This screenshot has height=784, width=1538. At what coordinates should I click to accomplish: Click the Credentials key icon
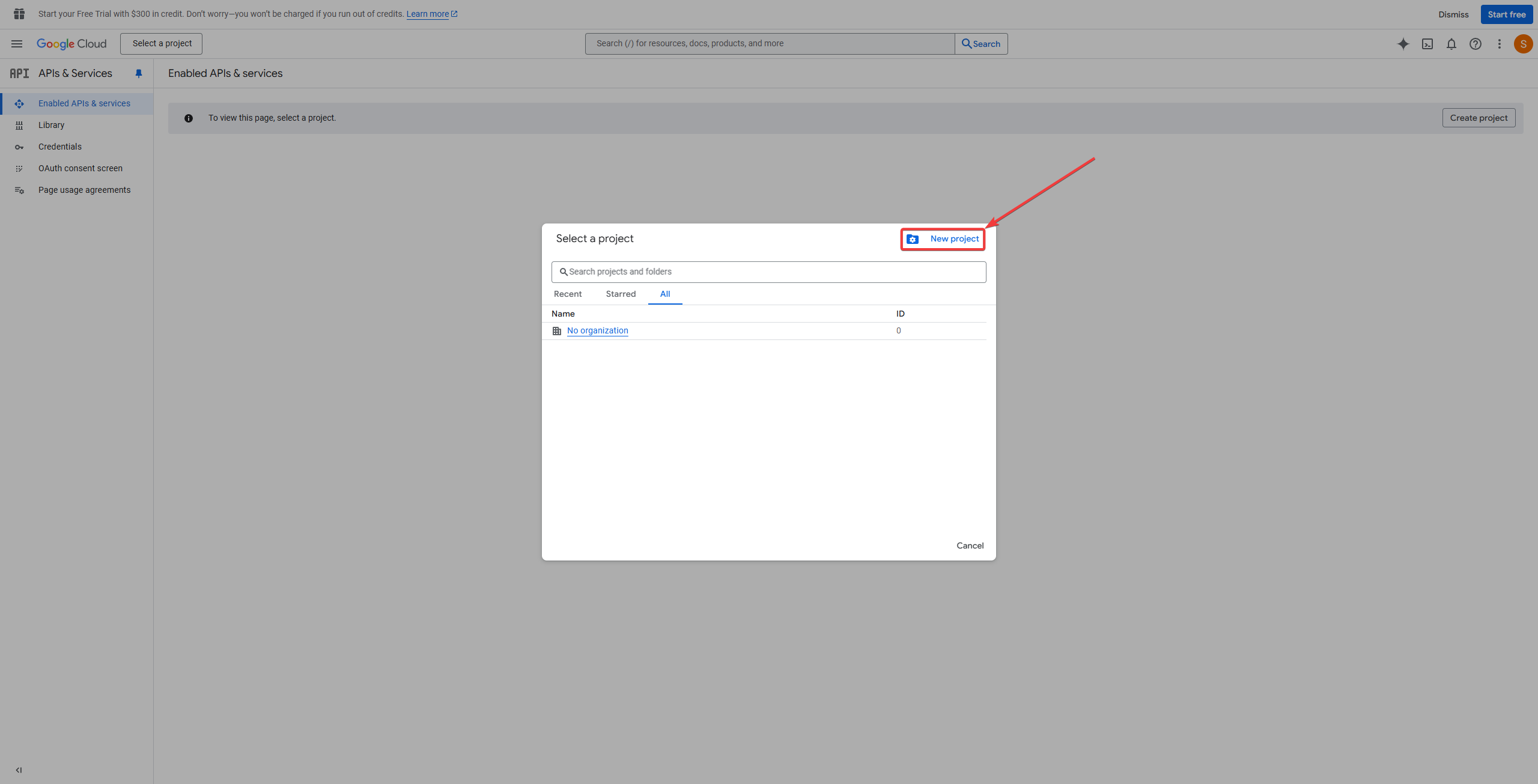pos(19,147)
